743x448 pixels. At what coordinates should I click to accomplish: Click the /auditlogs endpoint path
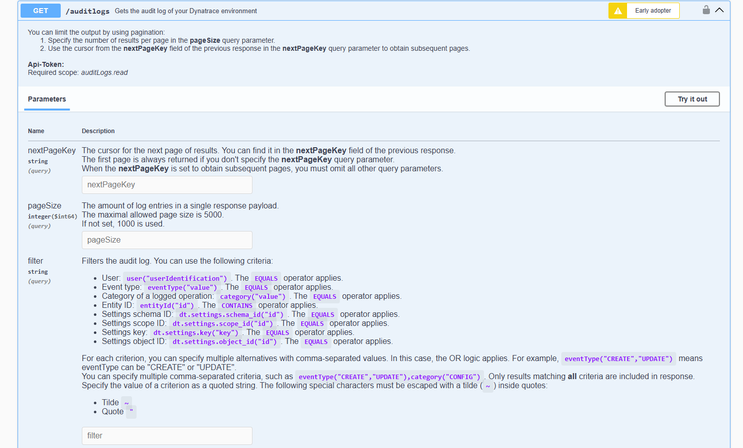pos(87,11)
